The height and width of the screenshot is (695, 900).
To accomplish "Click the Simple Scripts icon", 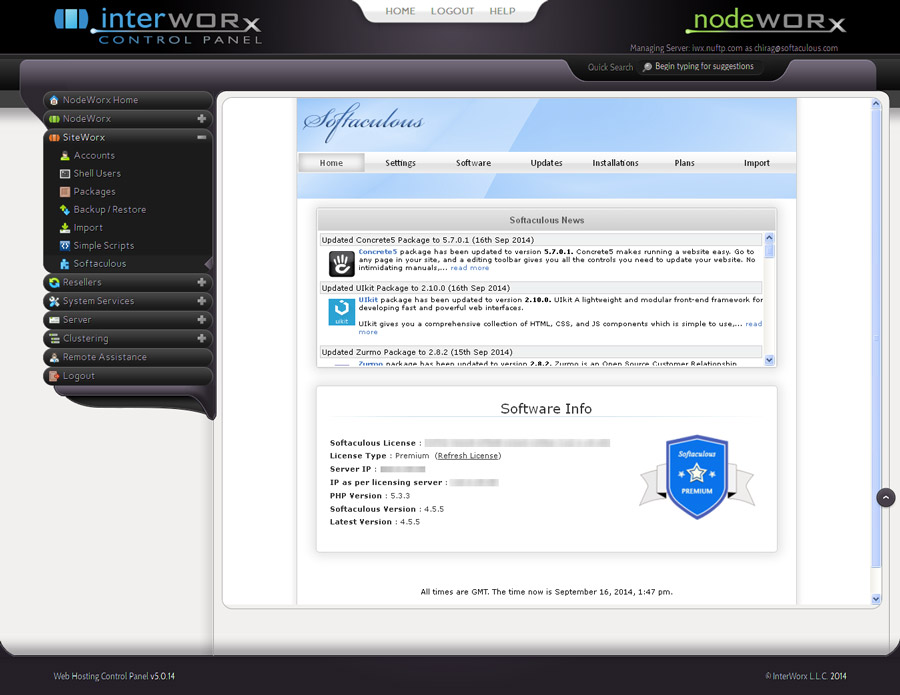I will (x=65, y=246).
